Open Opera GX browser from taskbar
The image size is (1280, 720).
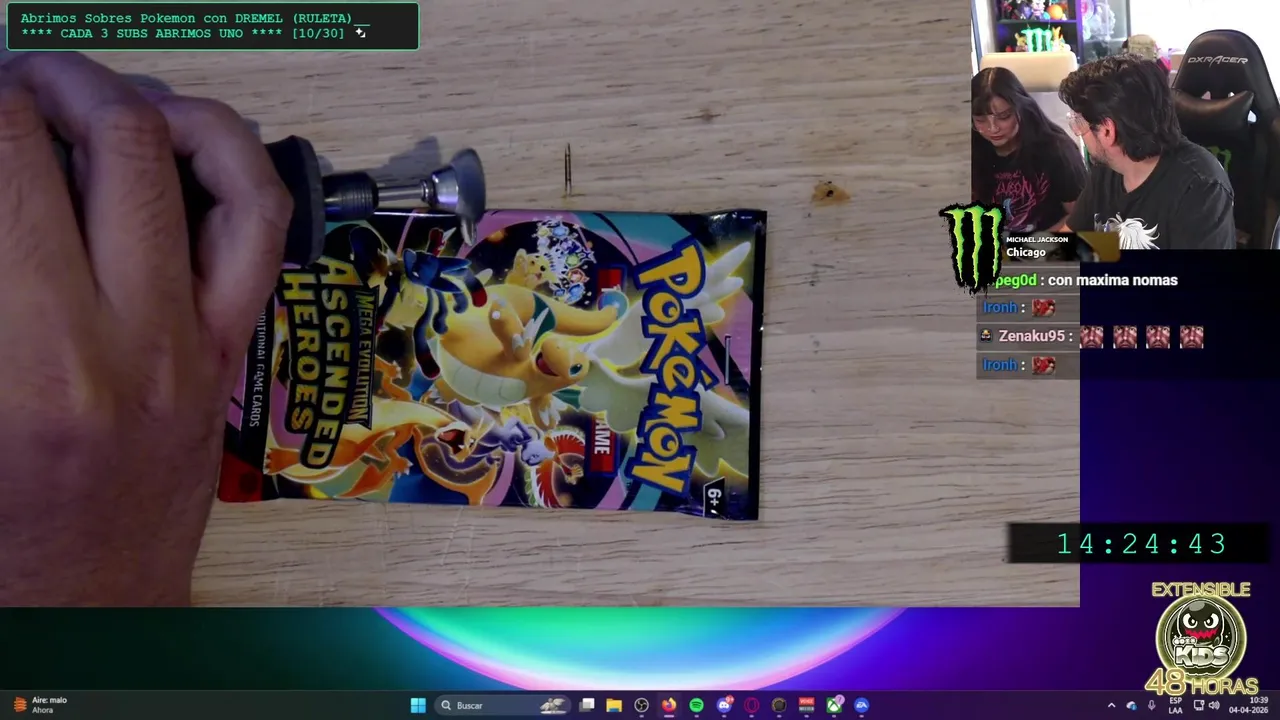click(751, 705)
